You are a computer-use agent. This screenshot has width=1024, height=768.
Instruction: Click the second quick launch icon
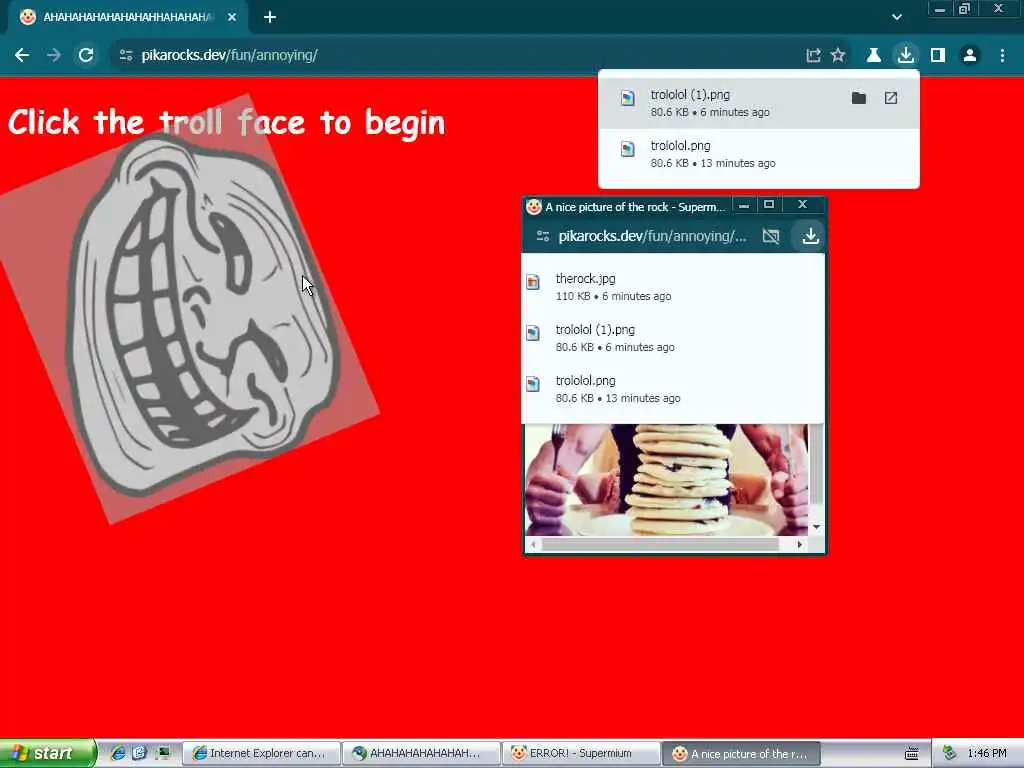(x=140, y=753)
